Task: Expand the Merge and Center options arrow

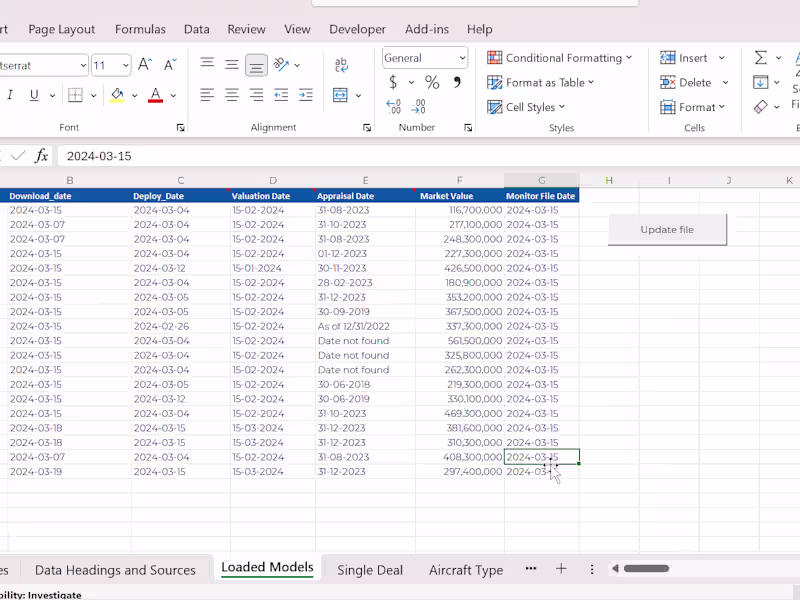Action: tap(358, 95)
